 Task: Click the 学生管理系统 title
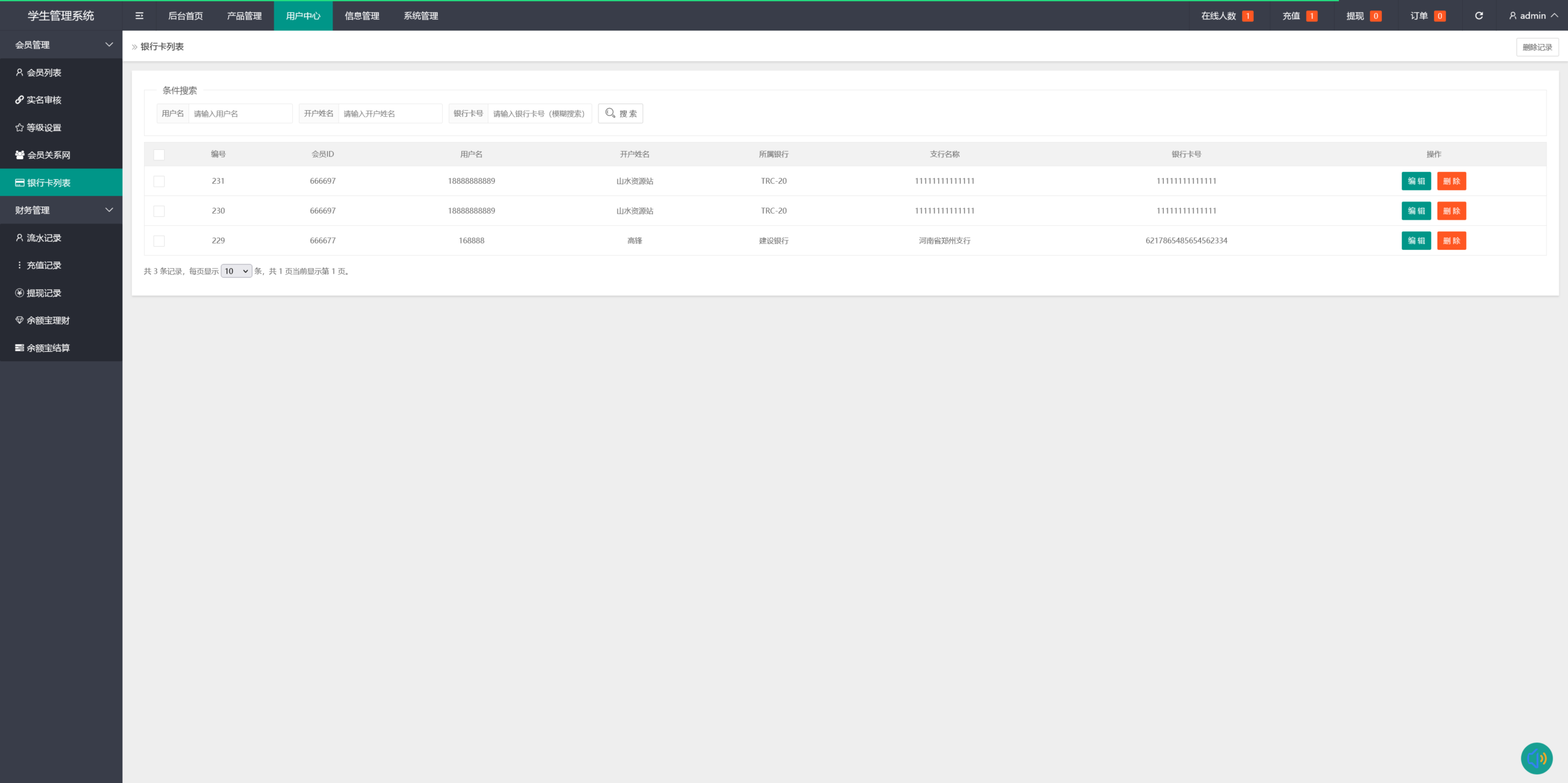[x=61, y=16]
